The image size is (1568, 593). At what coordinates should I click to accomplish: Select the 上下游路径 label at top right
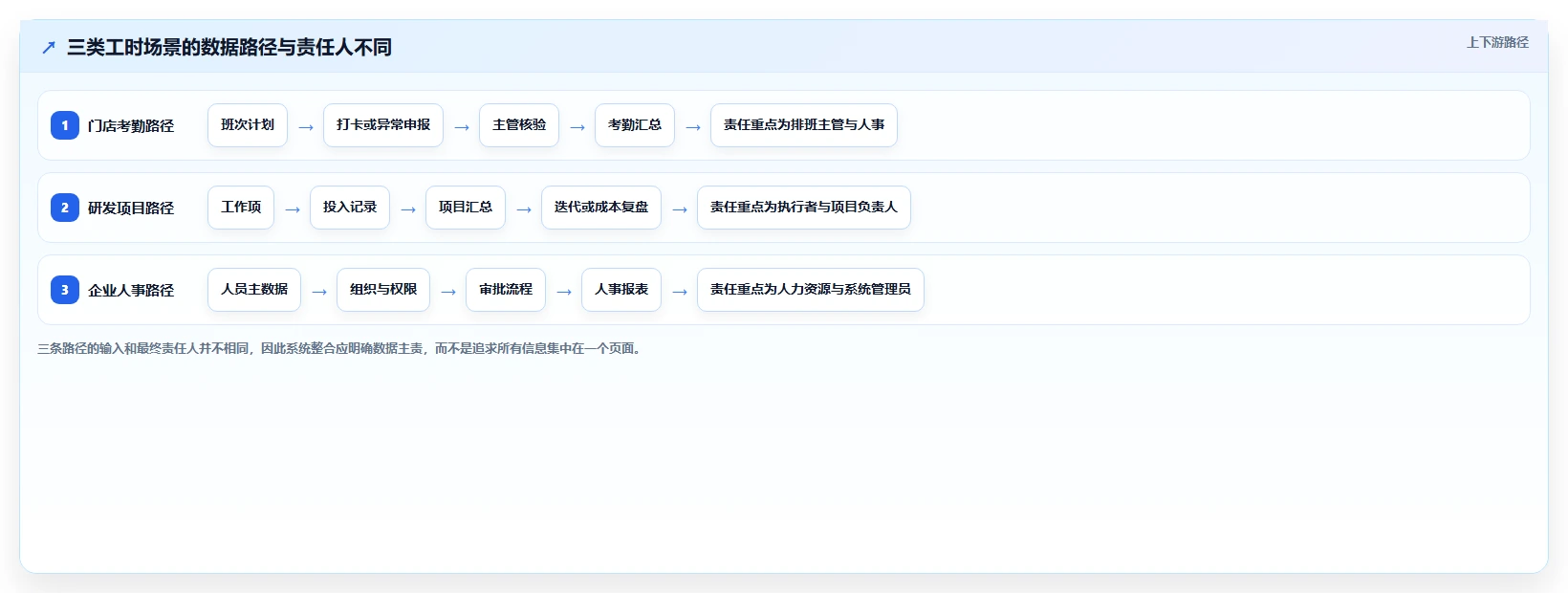1497,42
